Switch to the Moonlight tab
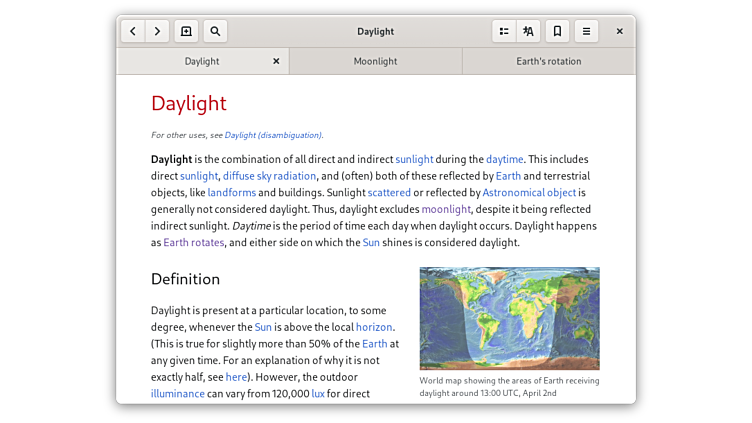 375,61
